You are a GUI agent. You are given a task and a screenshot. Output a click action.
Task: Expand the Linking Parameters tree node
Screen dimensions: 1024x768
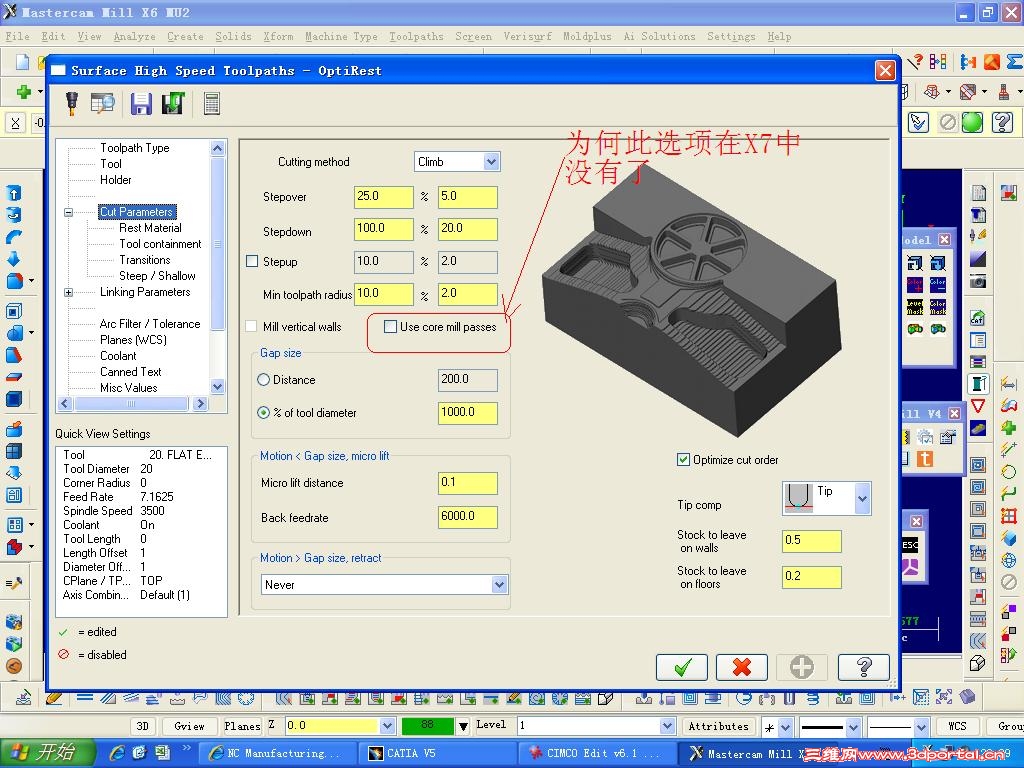pos(69,293)
